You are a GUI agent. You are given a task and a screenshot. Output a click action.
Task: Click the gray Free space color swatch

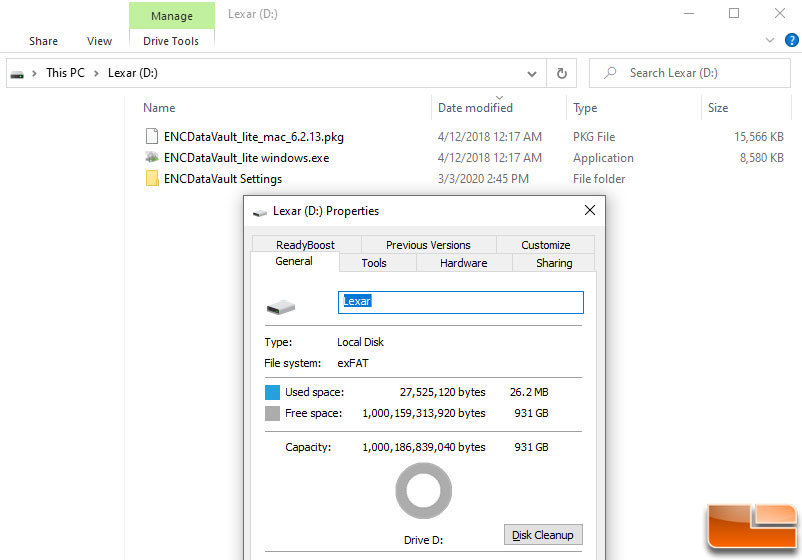(272, 413)
